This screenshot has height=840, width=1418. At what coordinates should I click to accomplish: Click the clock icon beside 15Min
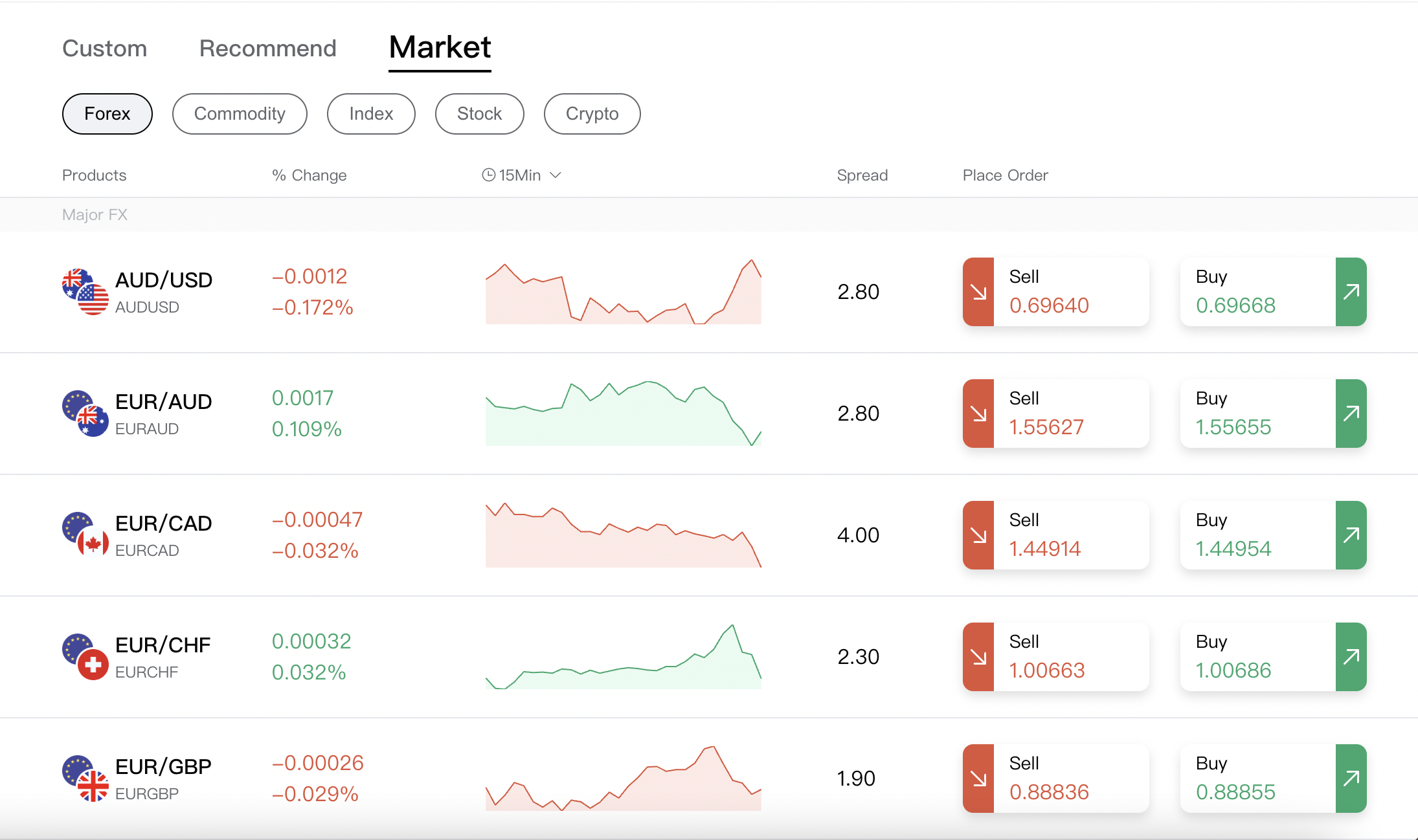(x=489, y=175)
